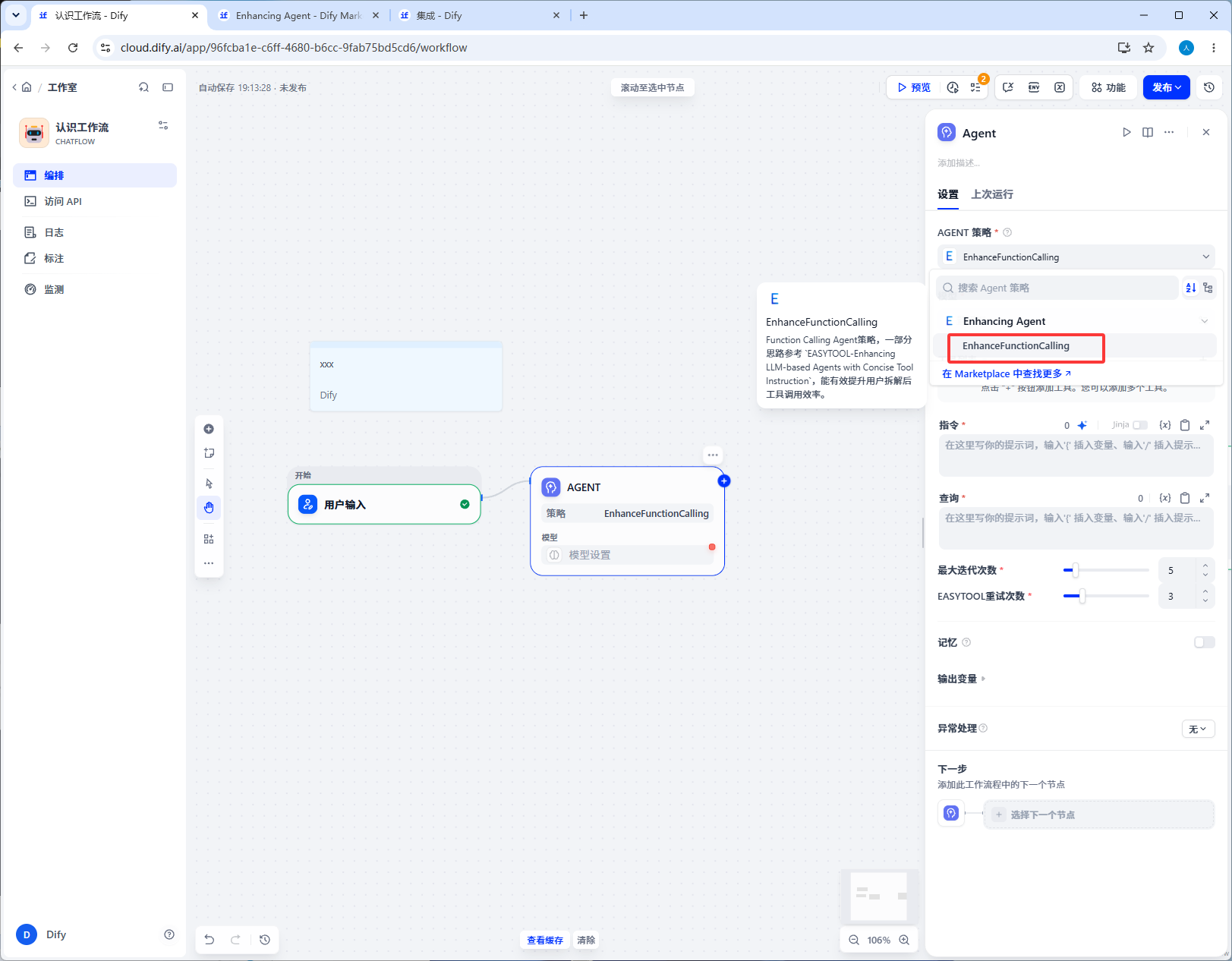1232x961 pixels.
Task: Toggle the Jinja switch for 指令
Action: (1140, 425)
